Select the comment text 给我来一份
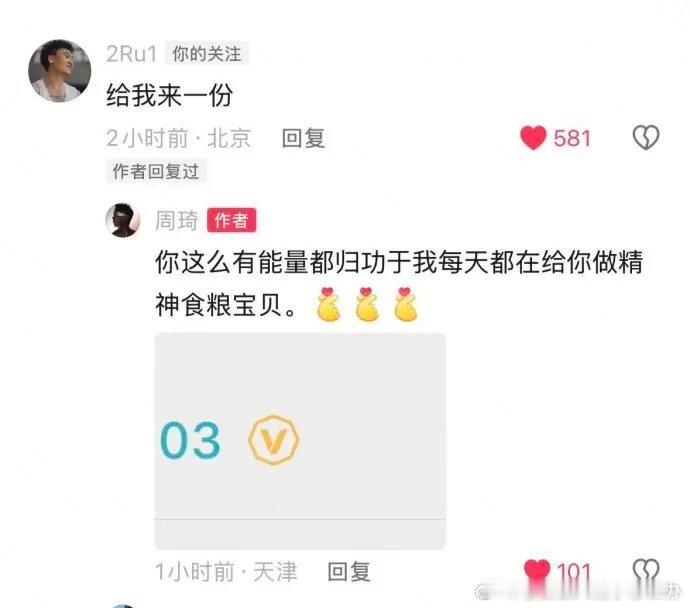690x608 pixels. (x=169, y=95)
